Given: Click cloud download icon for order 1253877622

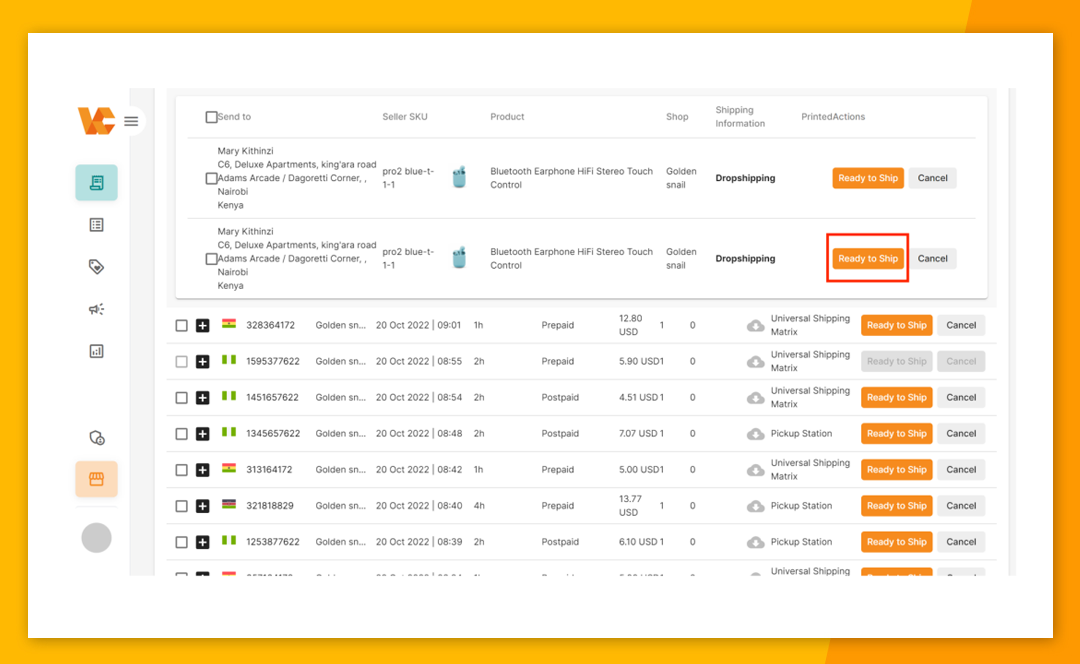Looking at the screenshot, I should click(756, 542).
